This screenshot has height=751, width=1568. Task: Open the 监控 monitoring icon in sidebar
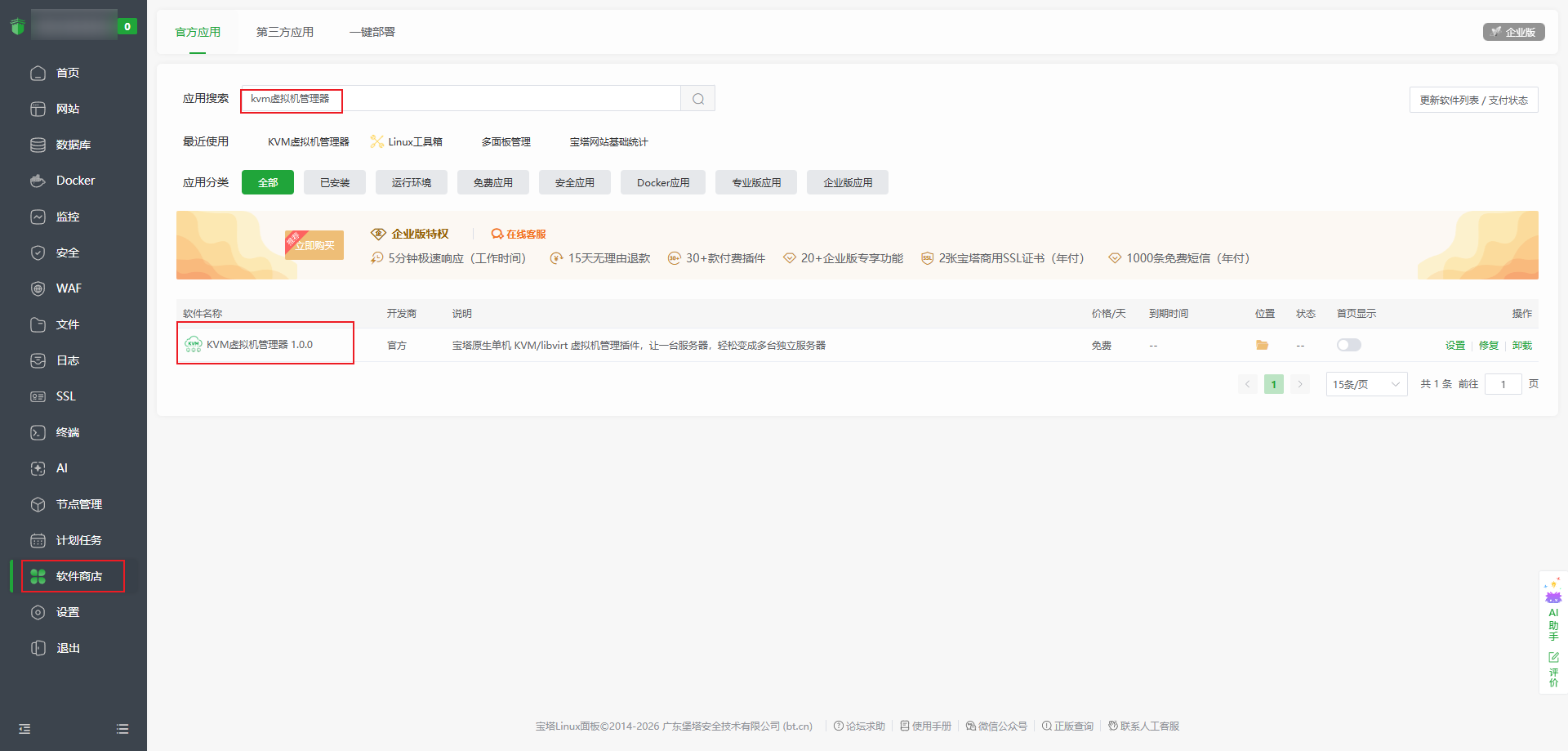coord(38,217)
